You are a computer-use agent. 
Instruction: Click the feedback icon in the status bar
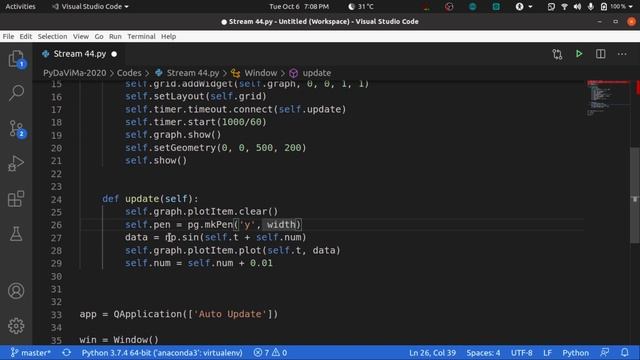[604, 353]
